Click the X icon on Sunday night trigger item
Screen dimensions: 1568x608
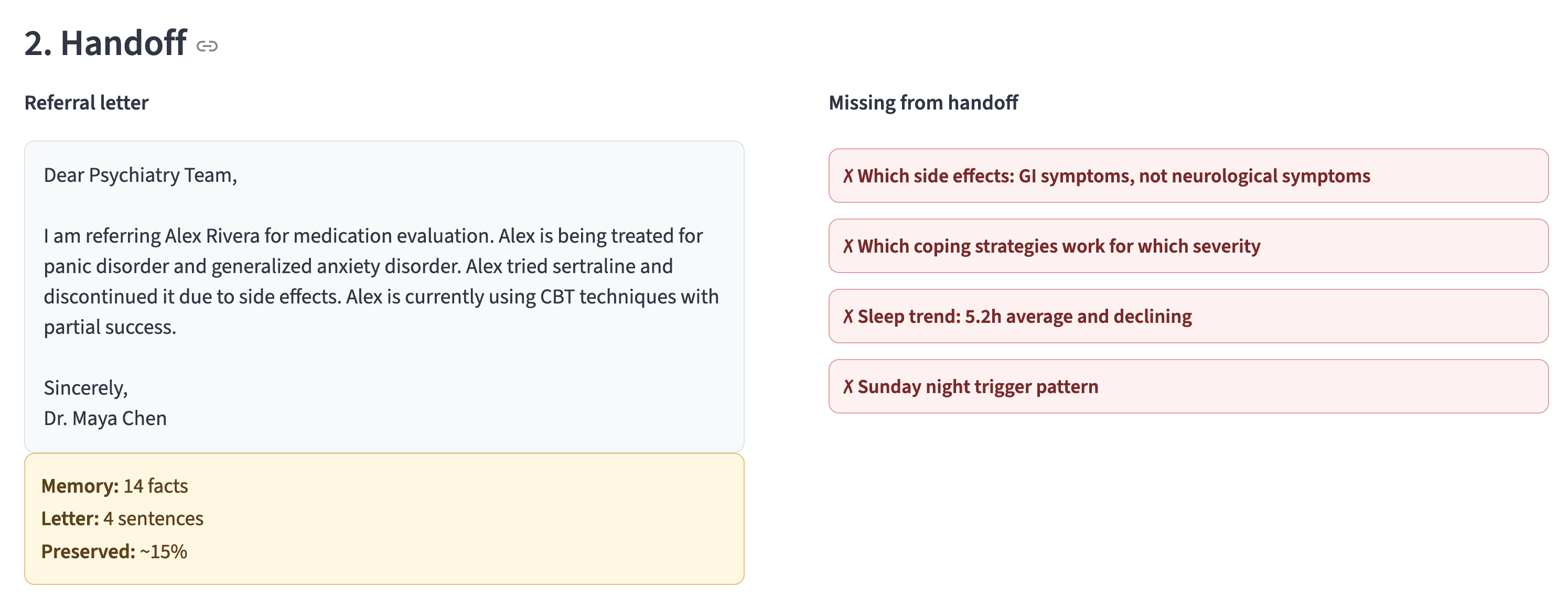coord(848,387)
